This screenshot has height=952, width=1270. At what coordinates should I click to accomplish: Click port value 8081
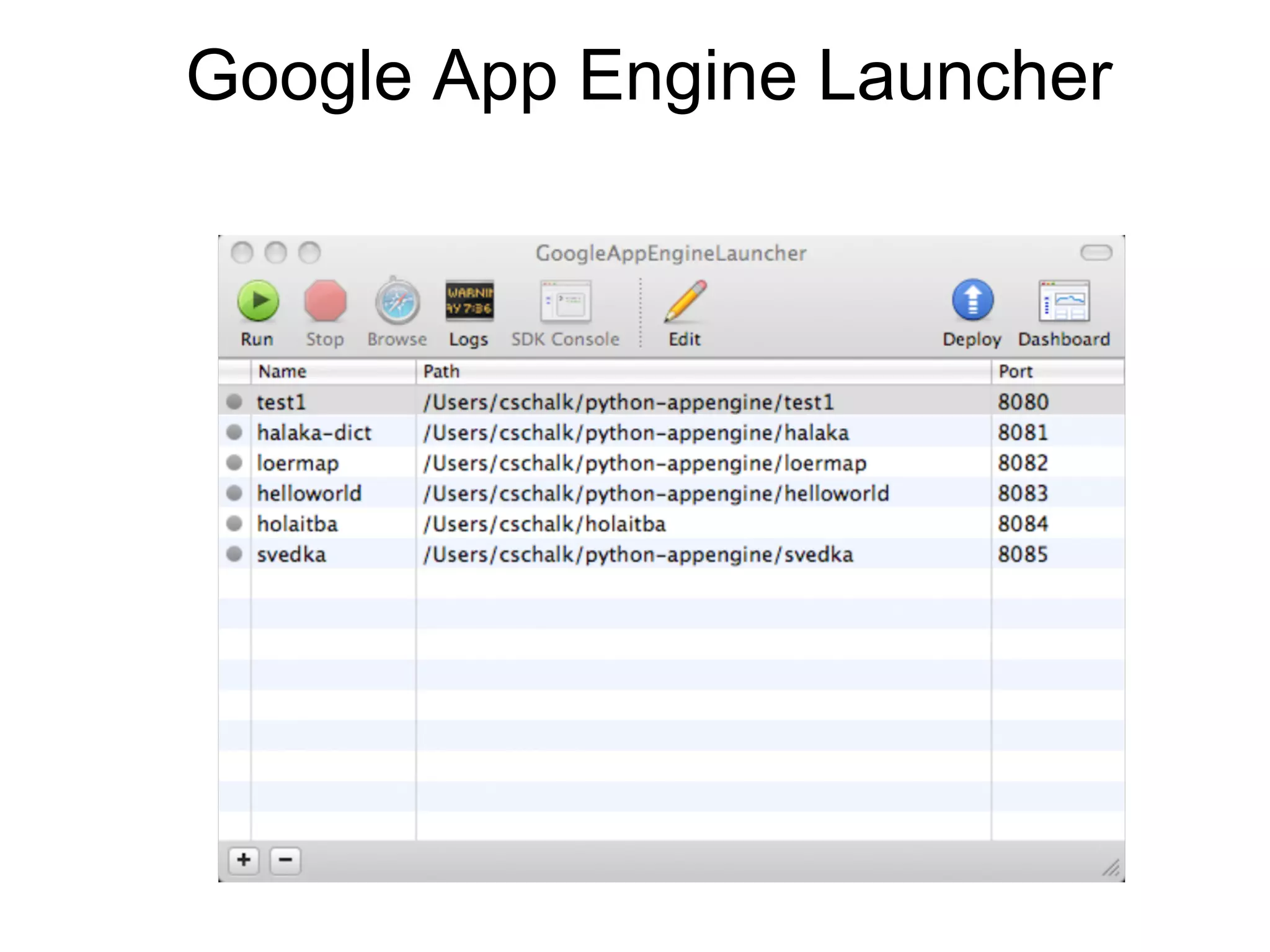click(1023, 433)
